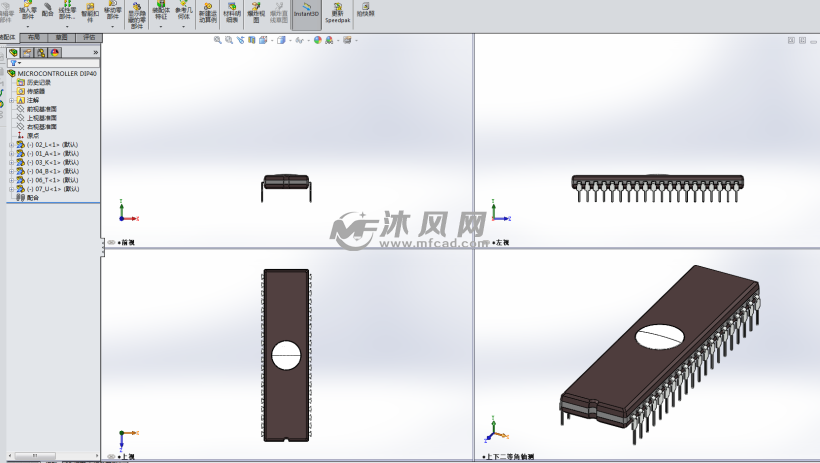The image size is (820, 463).
Task: Open dropdown under Assembly Features tool
Action: (x=161, y=26)
